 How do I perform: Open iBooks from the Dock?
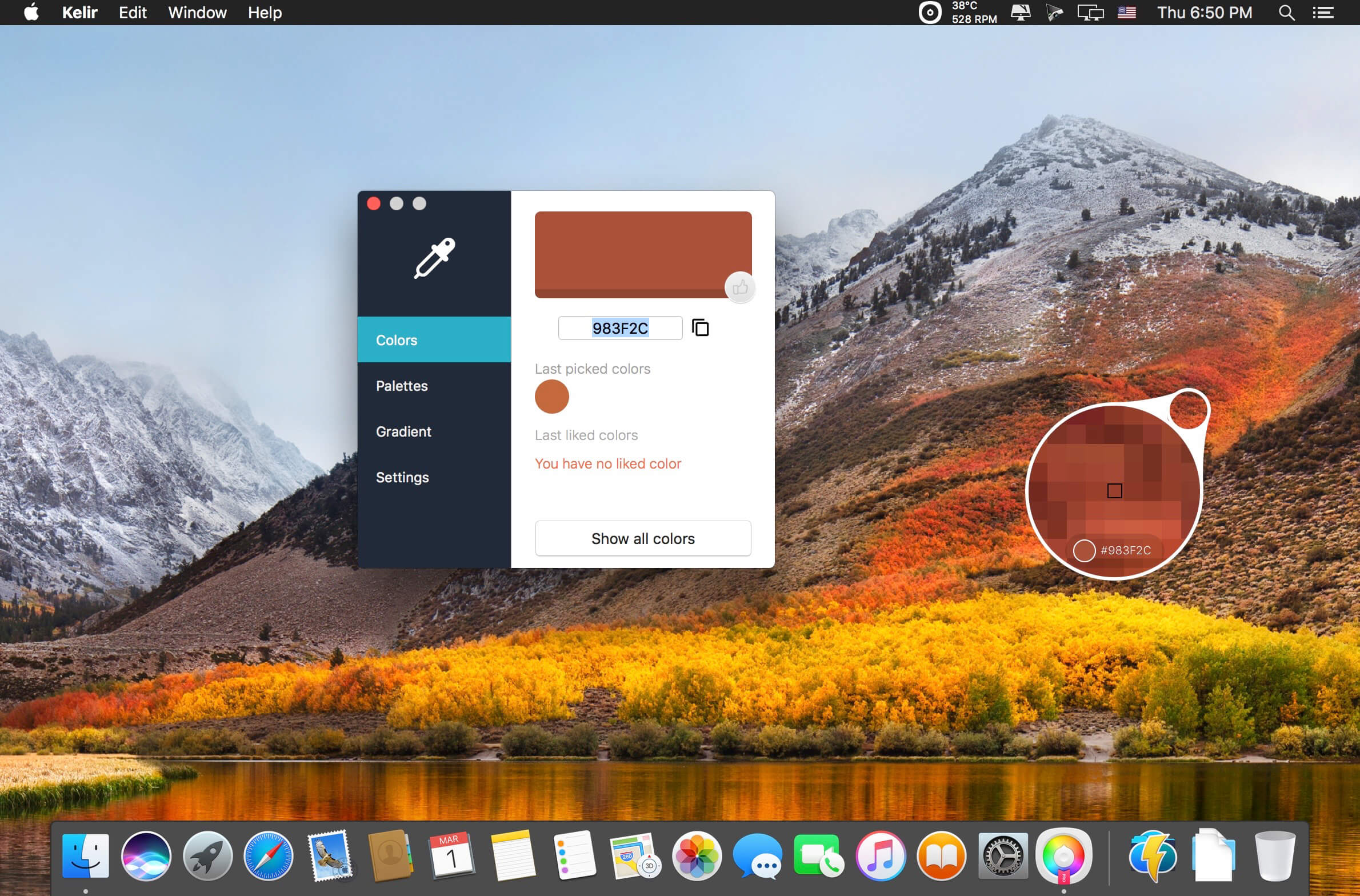tap(942, 856)
